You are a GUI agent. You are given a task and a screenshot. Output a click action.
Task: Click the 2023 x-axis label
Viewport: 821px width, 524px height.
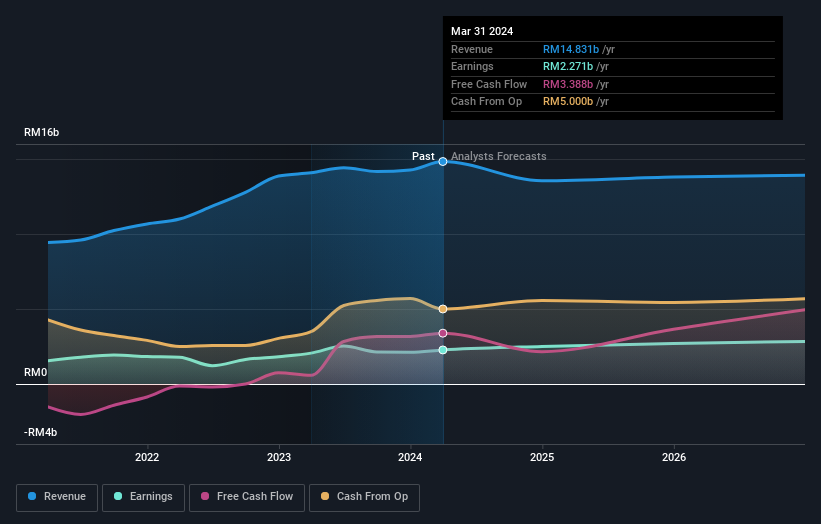[279, 458]
